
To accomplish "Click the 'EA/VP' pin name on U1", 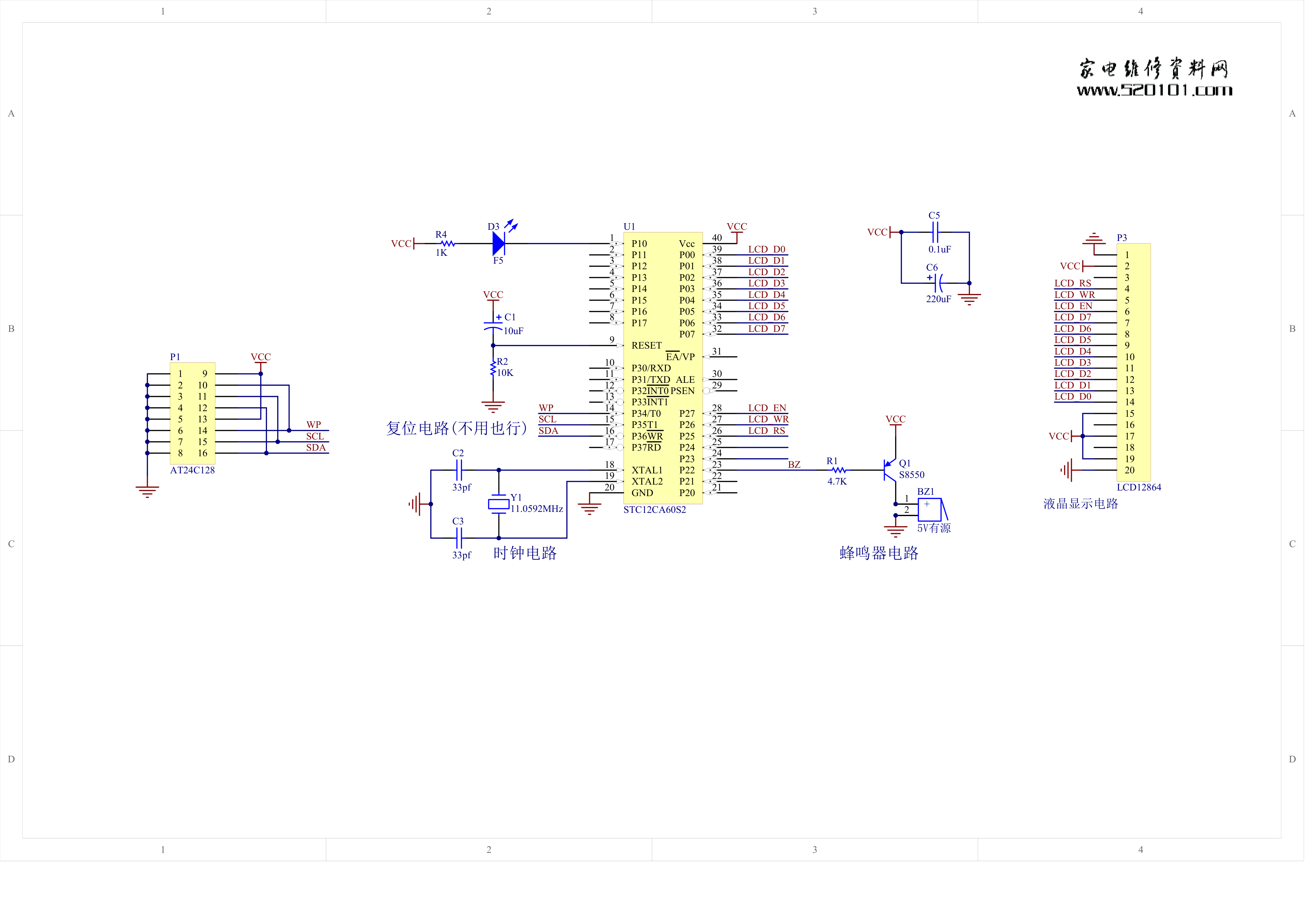I will [681, 357].
